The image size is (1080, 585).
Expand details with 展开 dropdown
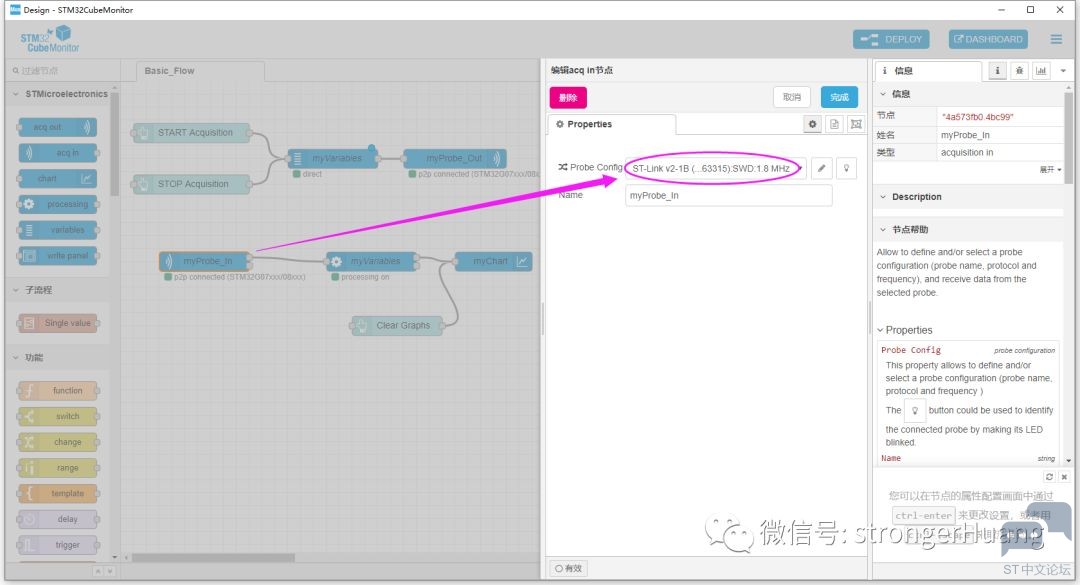tap(1050, 170)
